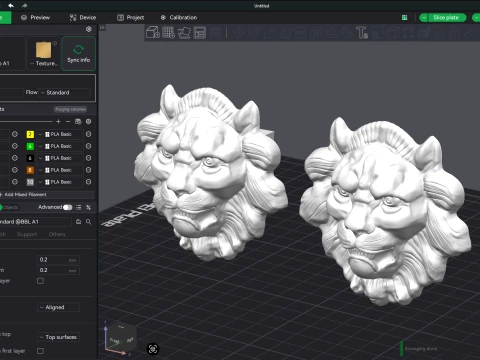Click the redo arrow in title bar
This screenshot has height=360, width=480.
point(25,5)
